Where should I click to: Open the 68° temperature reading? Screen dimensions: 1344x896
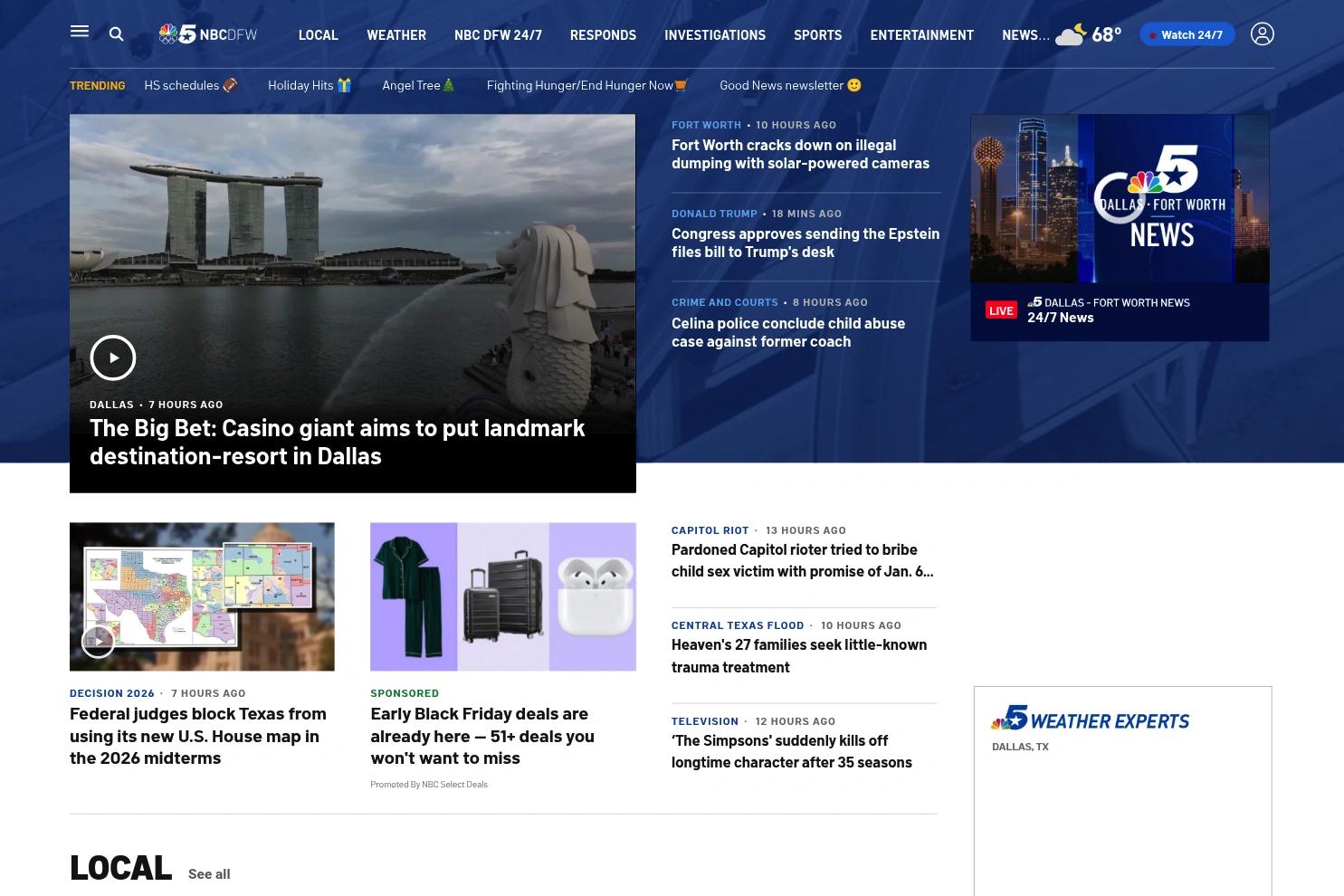[1107, 34]
